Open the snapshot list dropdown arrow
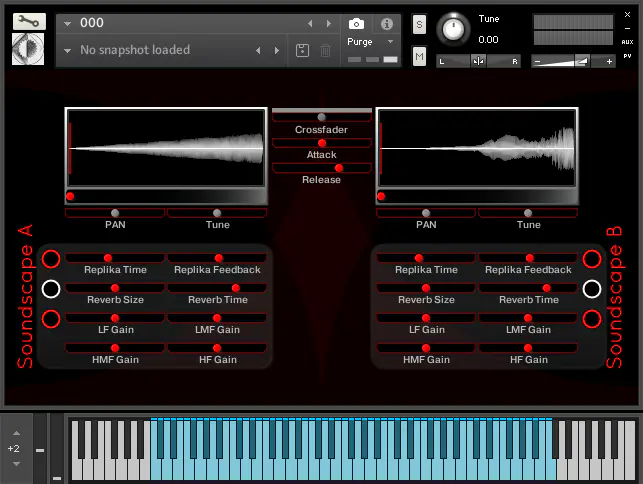 click(68, 51)
